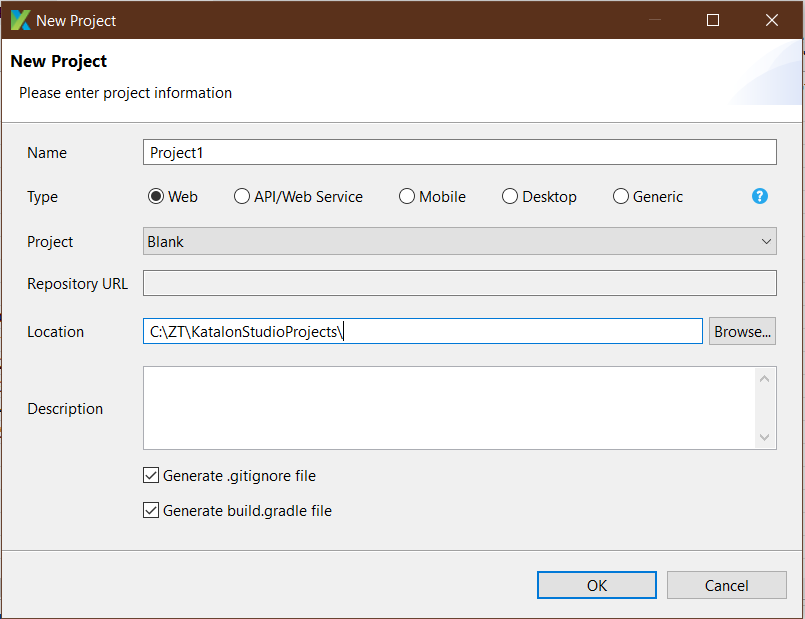Open the Project template dropdown showing Blank
Screen dimensions: 805x619
[459, 241]
